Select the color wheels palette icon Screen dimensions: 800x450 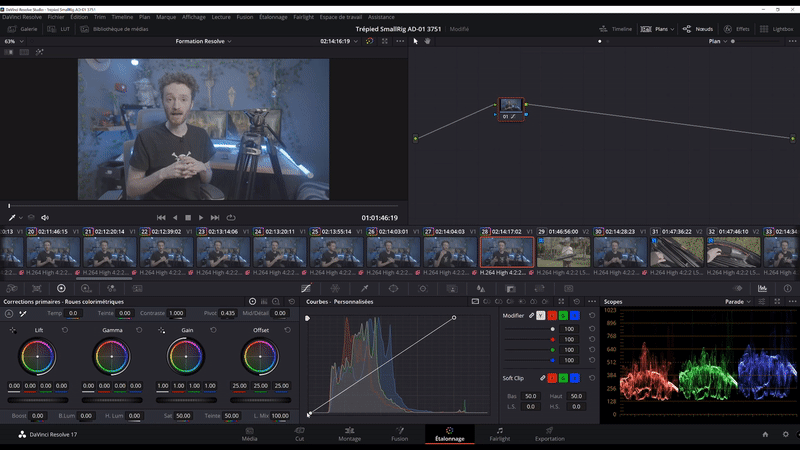pyautogui.click(x=61, y=288)
